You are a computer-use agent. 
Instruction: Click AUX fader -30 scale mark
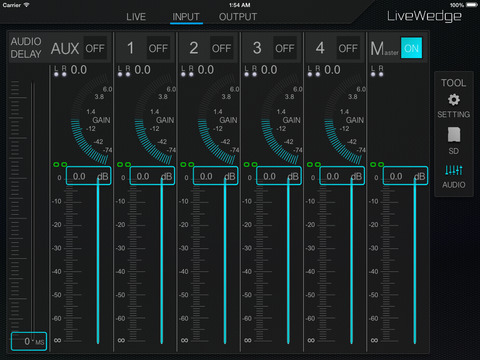click(x=57, y=248)
